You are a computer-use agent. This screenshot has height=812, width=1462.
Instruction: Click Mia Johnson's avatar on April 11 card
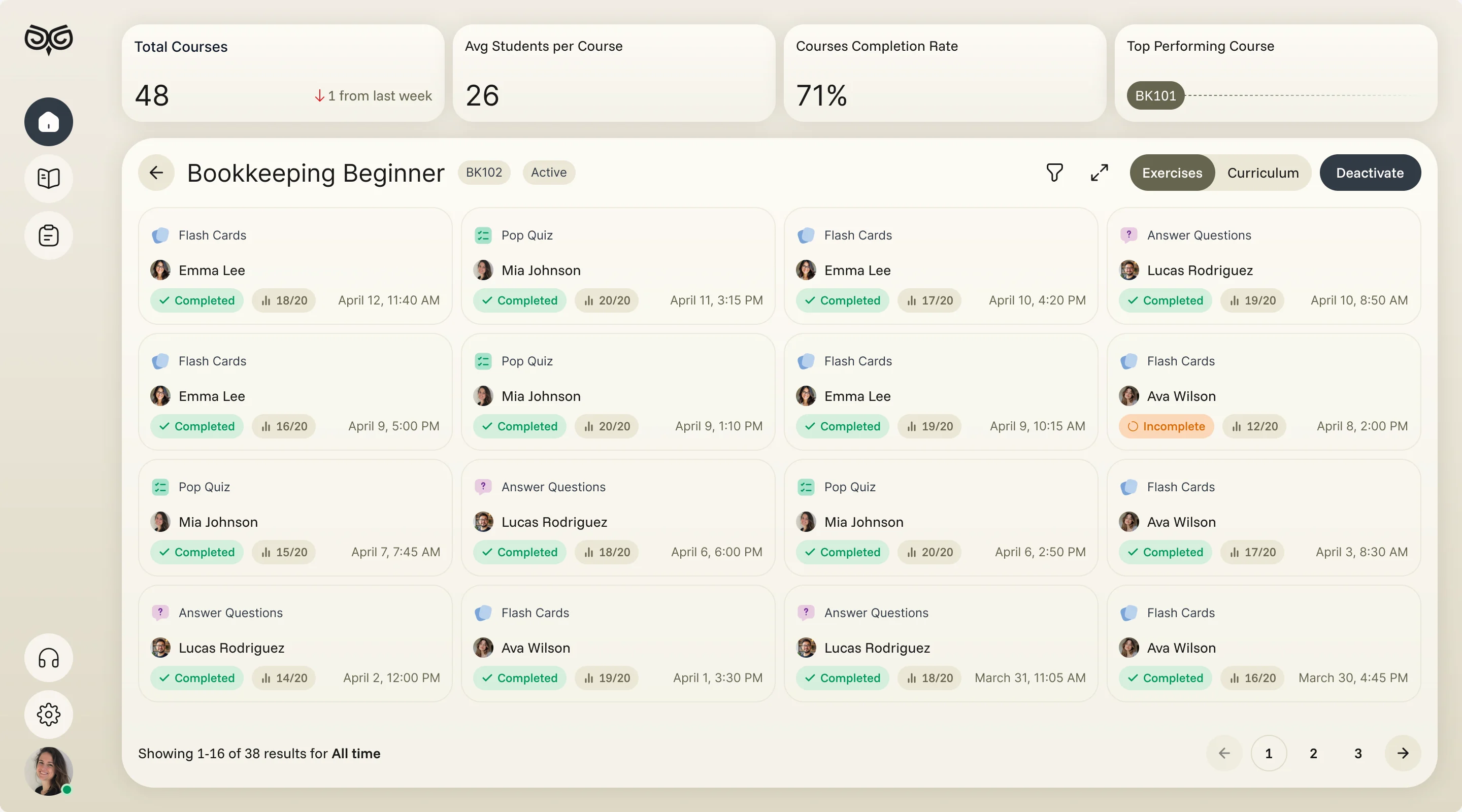(483, 270)
